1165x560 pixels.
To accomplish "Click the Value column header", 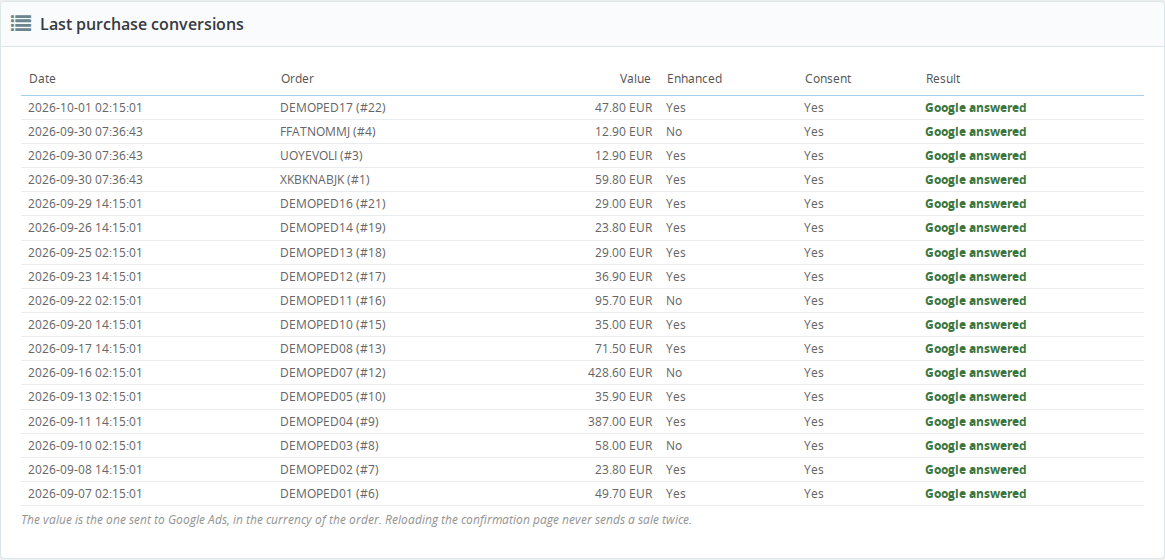I will point(635,79).
